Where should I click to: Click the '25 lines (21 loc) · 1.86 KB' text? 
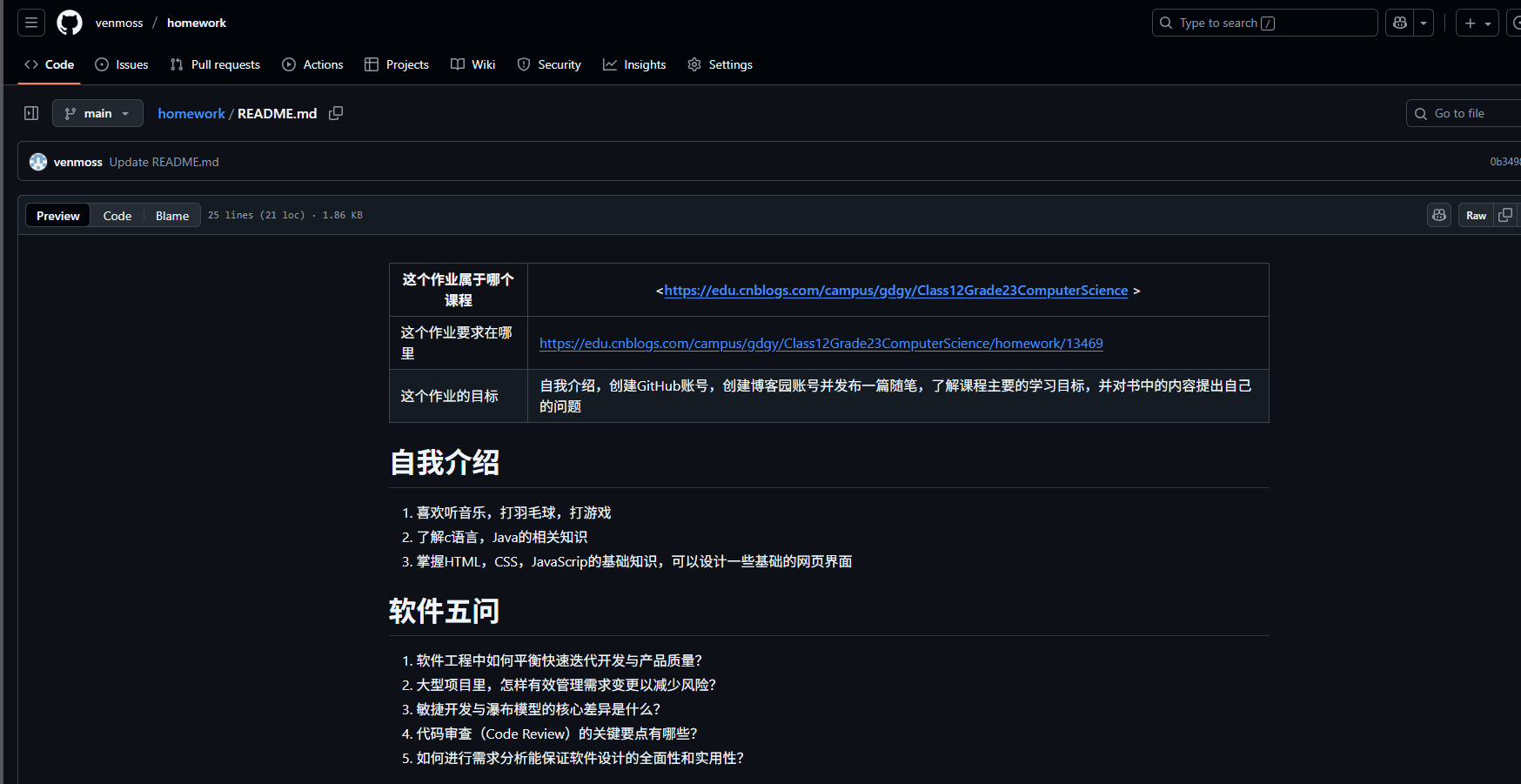285,215
